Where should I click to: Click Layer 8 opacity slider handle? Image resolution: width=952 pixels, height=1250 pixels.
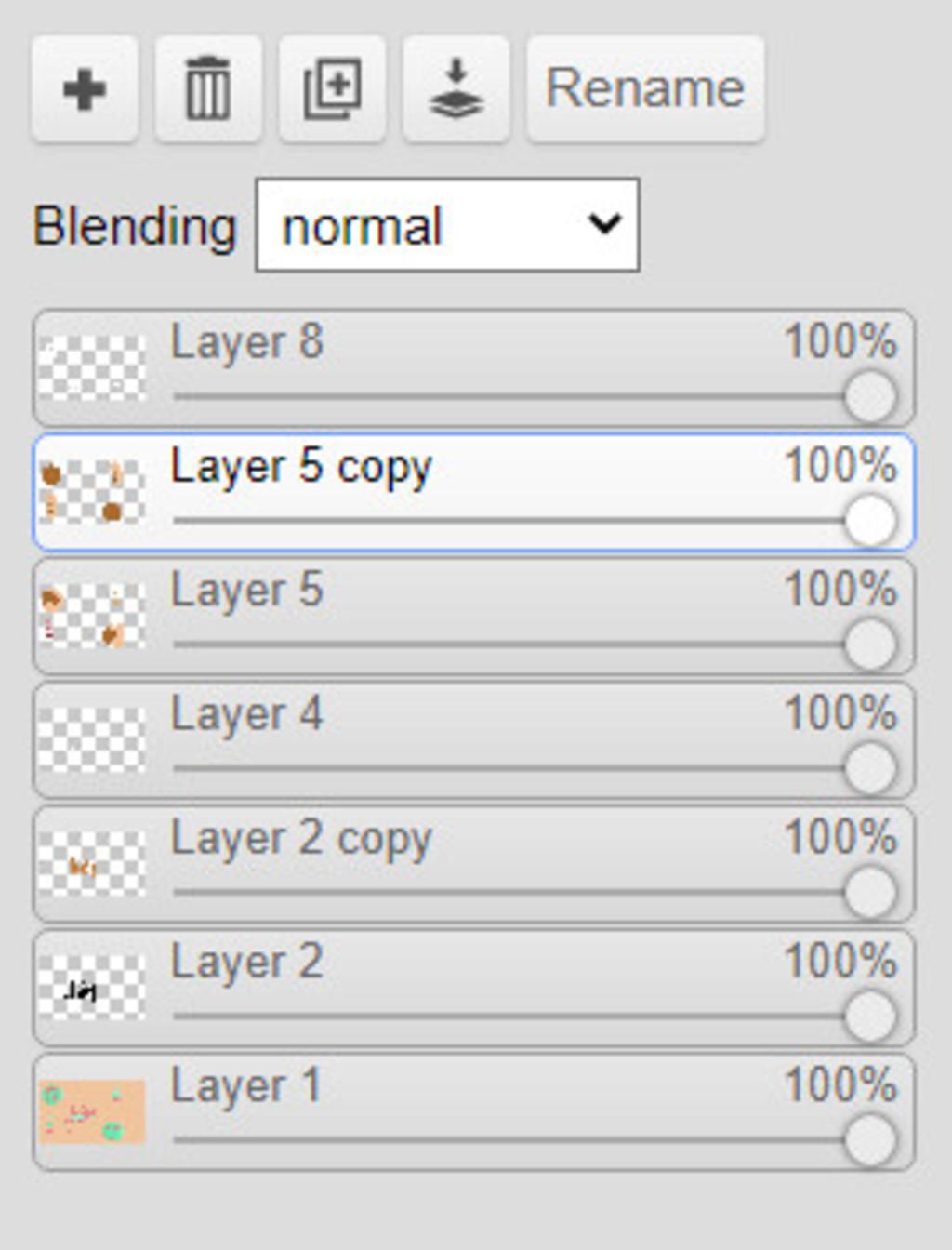click(870, 397)
